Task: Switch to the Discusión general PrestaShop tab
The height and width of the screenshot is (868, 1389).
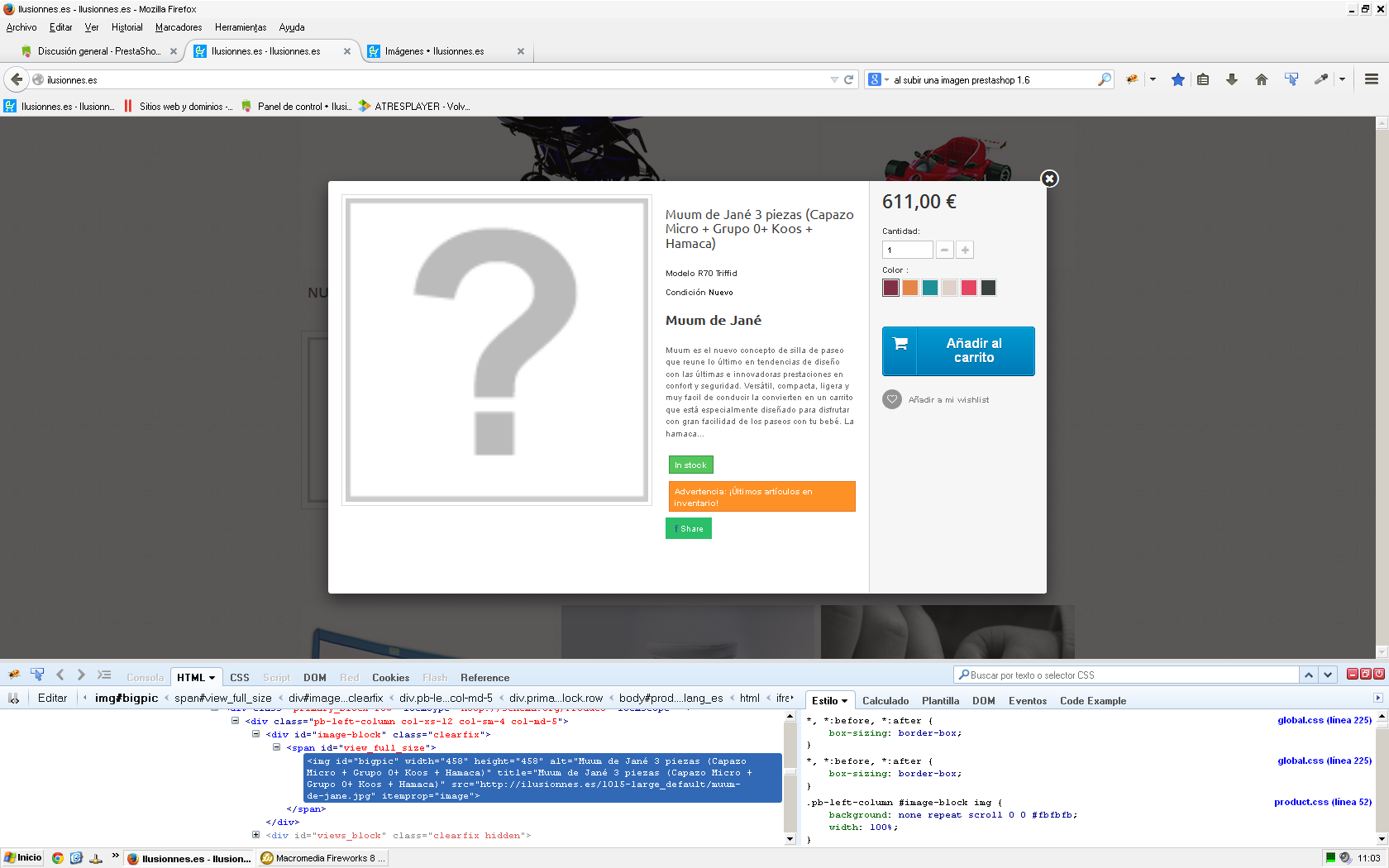Action: pyautogui.click(x=98, y=51)
